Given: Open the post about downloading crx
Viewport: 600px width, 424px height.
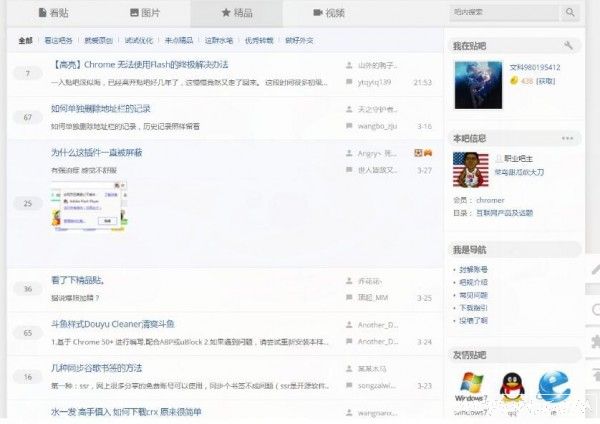Looking at the screenshot, I should click(x=126, y=412).
